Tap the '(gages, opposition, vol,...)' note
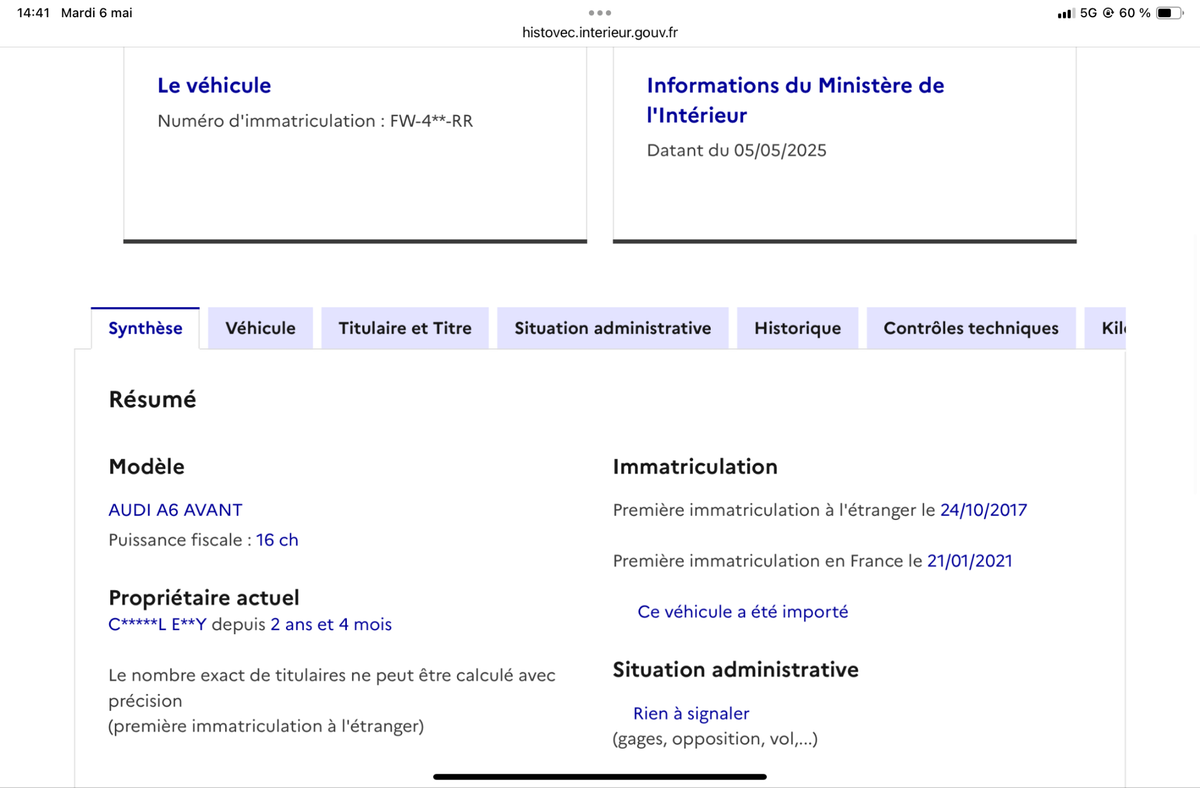Image resolution: width=1200 pixels, height=788 pixels. 715,740
